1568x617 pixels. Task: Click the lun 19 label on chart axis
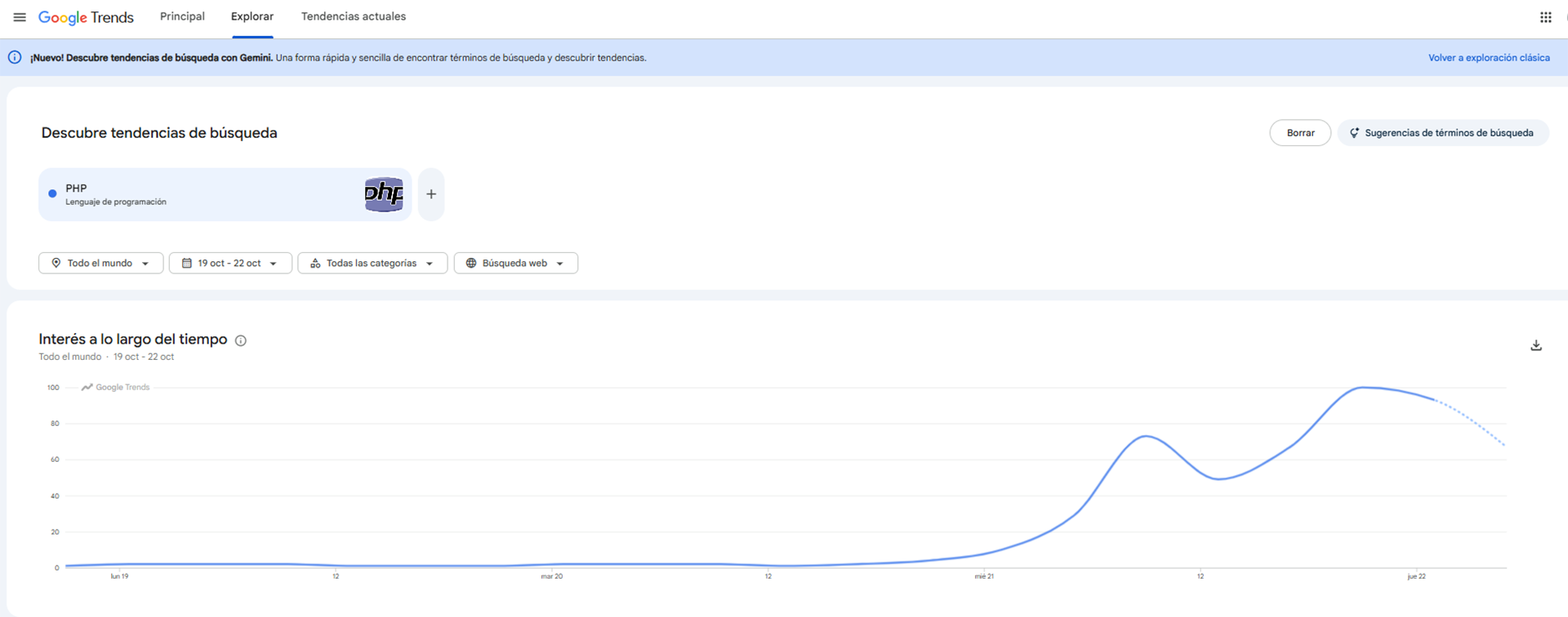point(119,576)
